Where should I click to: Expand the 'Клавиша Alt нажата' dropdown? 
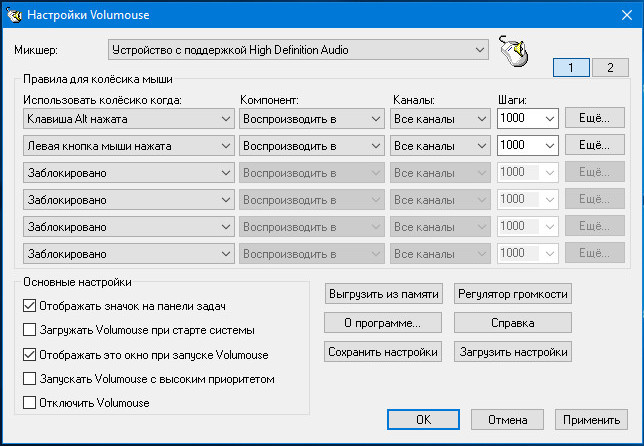[127, 119]
